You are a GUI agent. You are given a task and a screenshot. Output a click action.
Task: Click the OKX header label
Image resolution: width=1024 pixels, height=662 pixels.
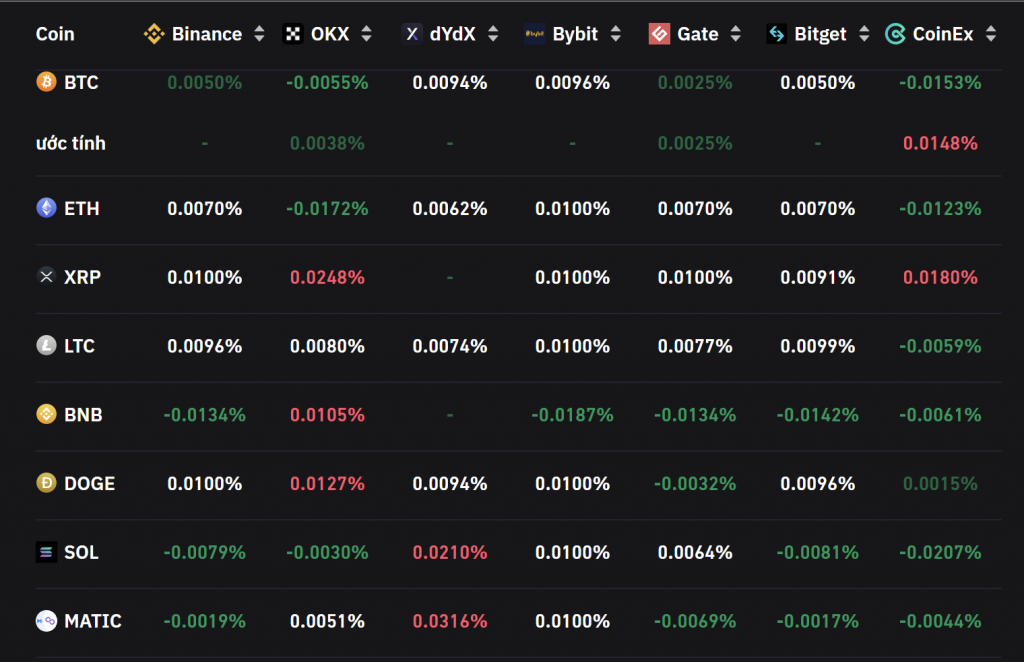(330, 34)
